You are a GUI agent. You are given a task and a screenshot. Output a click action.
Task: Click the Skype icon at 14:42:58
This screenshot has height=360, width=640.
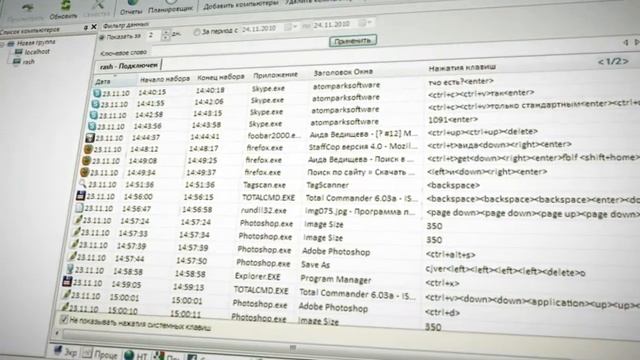click(x=93, y=115)
